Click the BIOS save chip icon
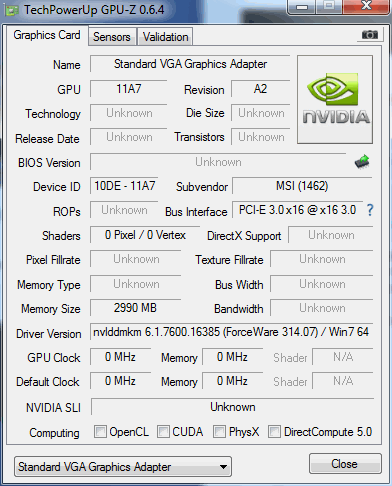This screenshot has height=486, width=392. (362, 162)
